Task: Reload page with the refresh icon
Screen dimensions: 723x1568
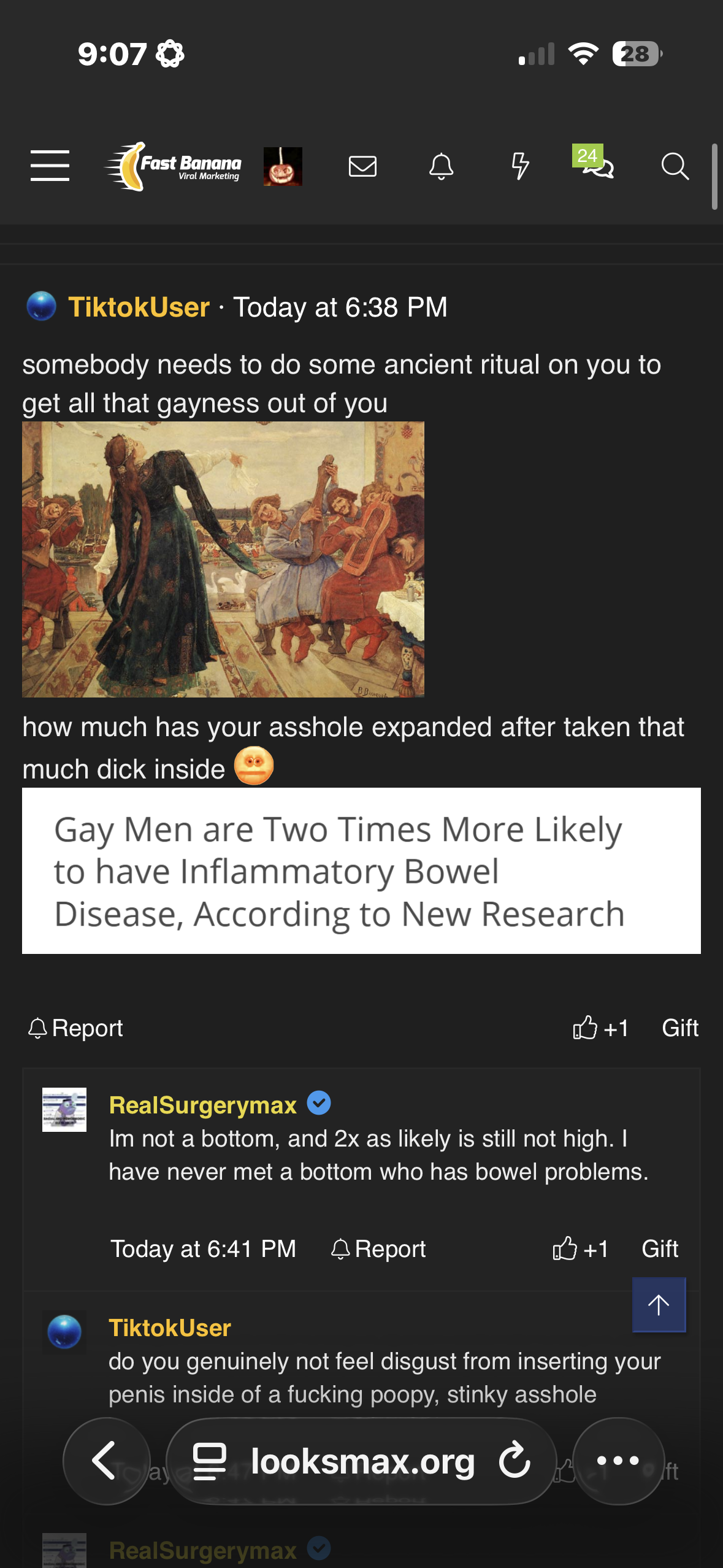Action: [514, 1460]
